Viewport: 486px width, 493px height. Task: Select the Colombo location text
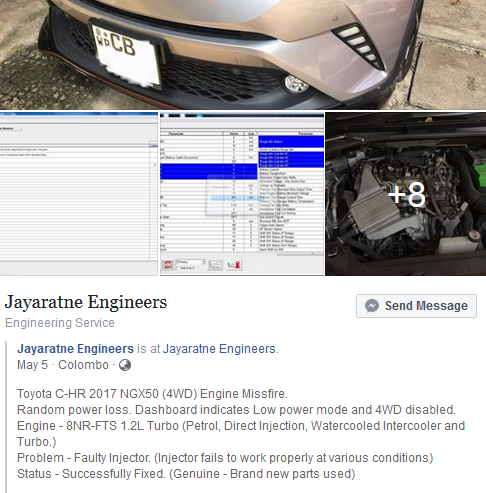[x=83, y=365]
